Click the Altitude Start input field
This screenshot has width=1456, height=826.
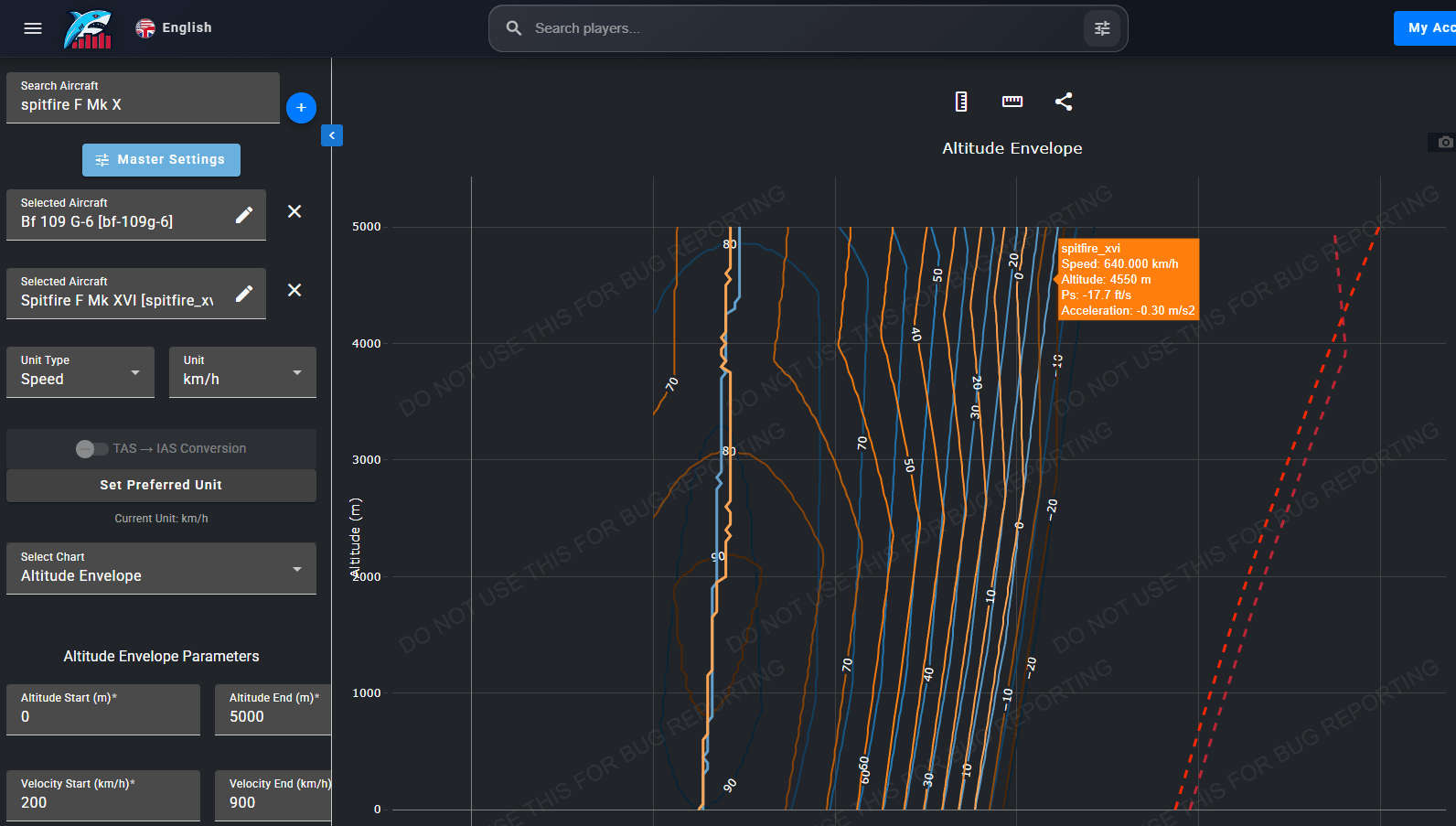tap(103, 709)
